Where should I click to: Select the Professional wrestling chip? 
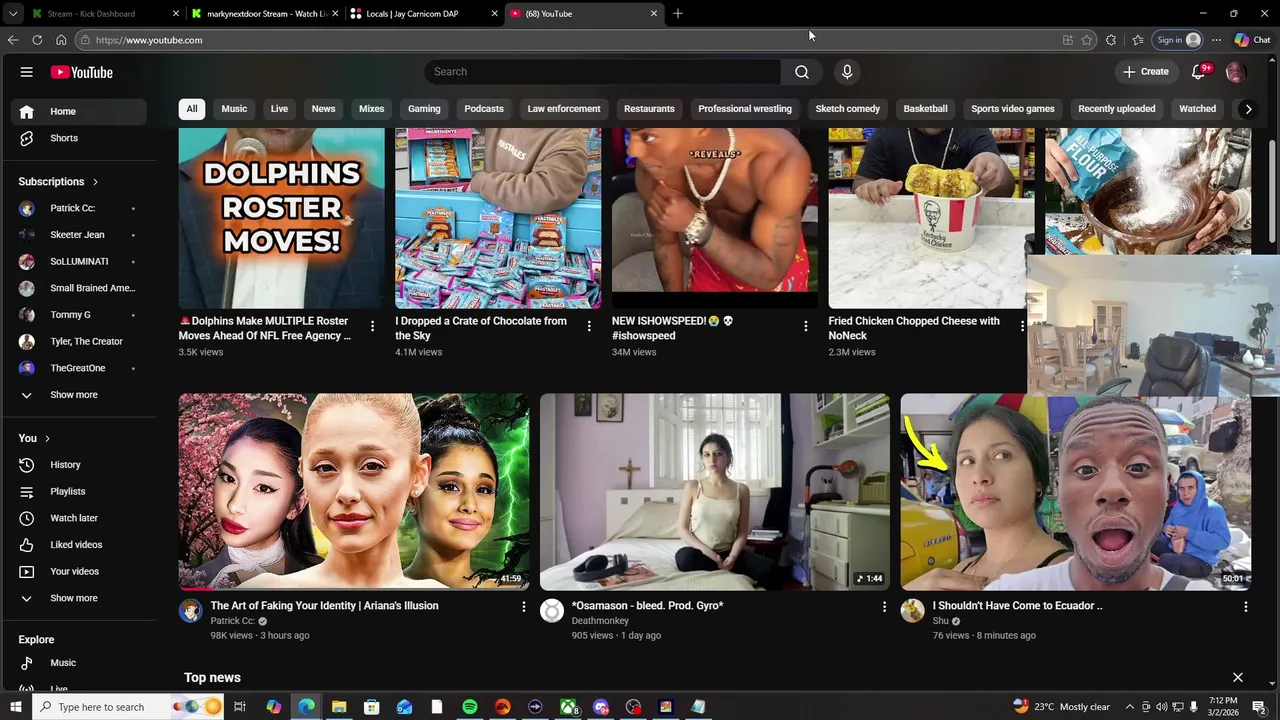tap(745, 109)
